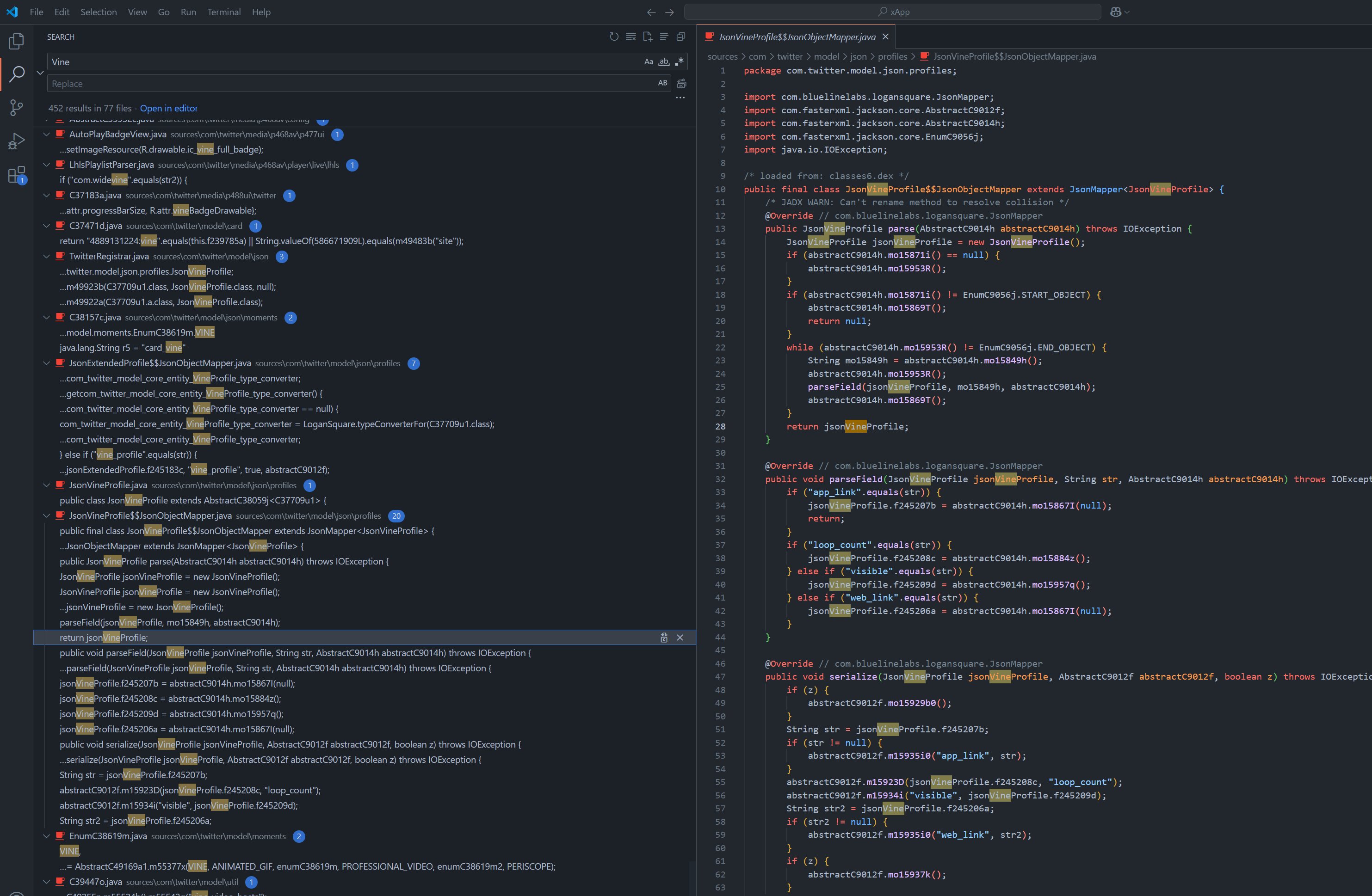
Task: Open the Explorer view in activity bar
Action: tap(17, 41)
